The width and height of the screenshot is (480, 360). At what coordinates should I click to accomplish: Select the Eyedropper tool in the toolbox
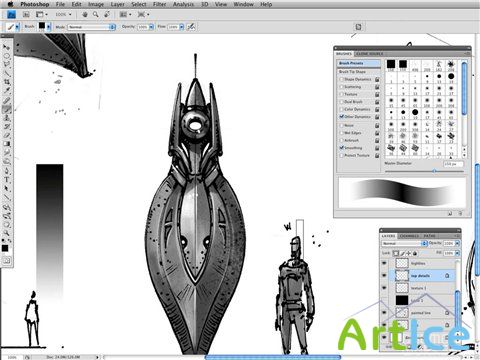point(7,90)
